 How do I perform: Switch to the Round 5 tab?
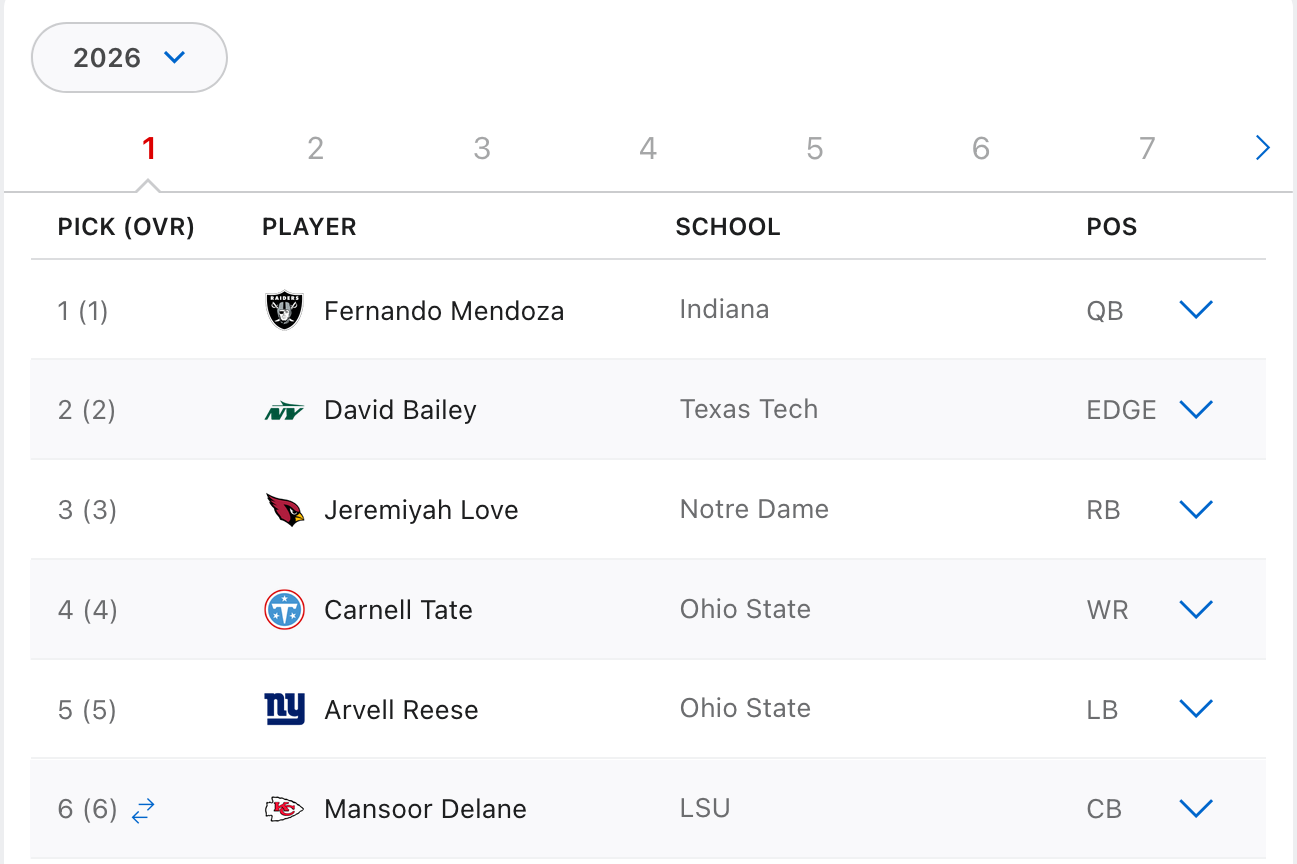(x=814, y=149)
